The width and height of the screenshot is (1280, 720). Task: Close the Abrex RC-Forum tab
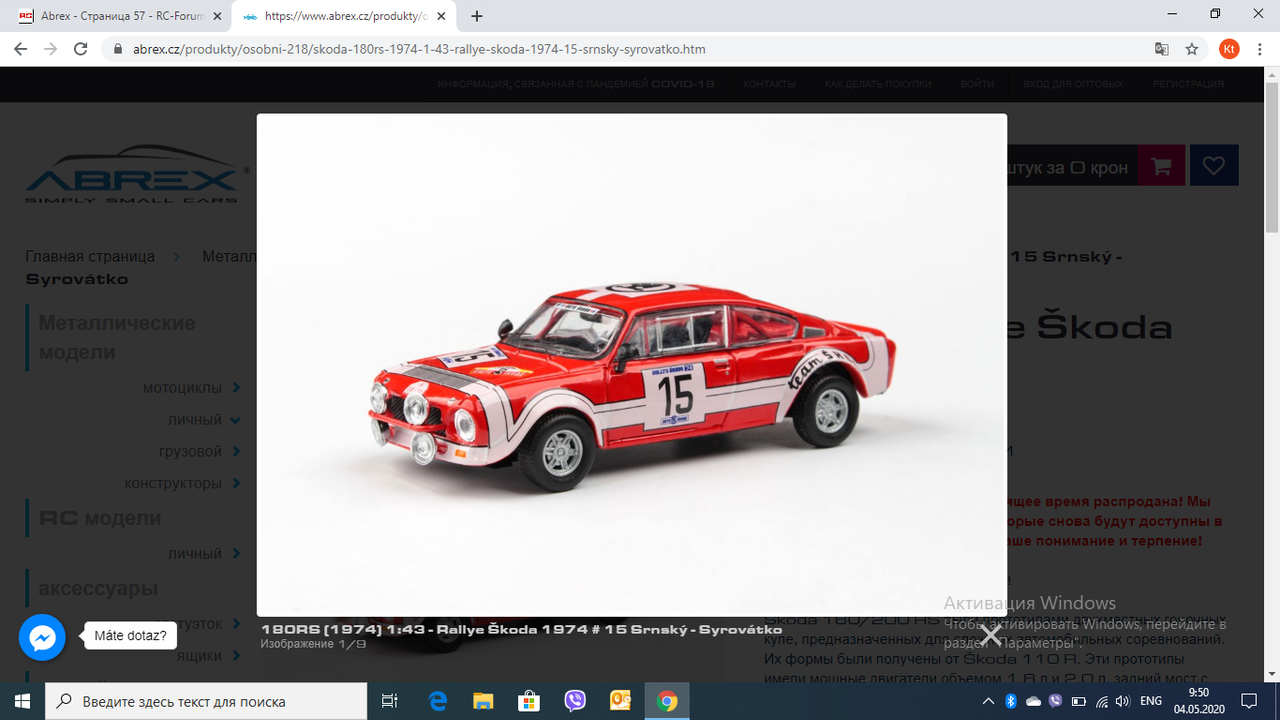217,16
